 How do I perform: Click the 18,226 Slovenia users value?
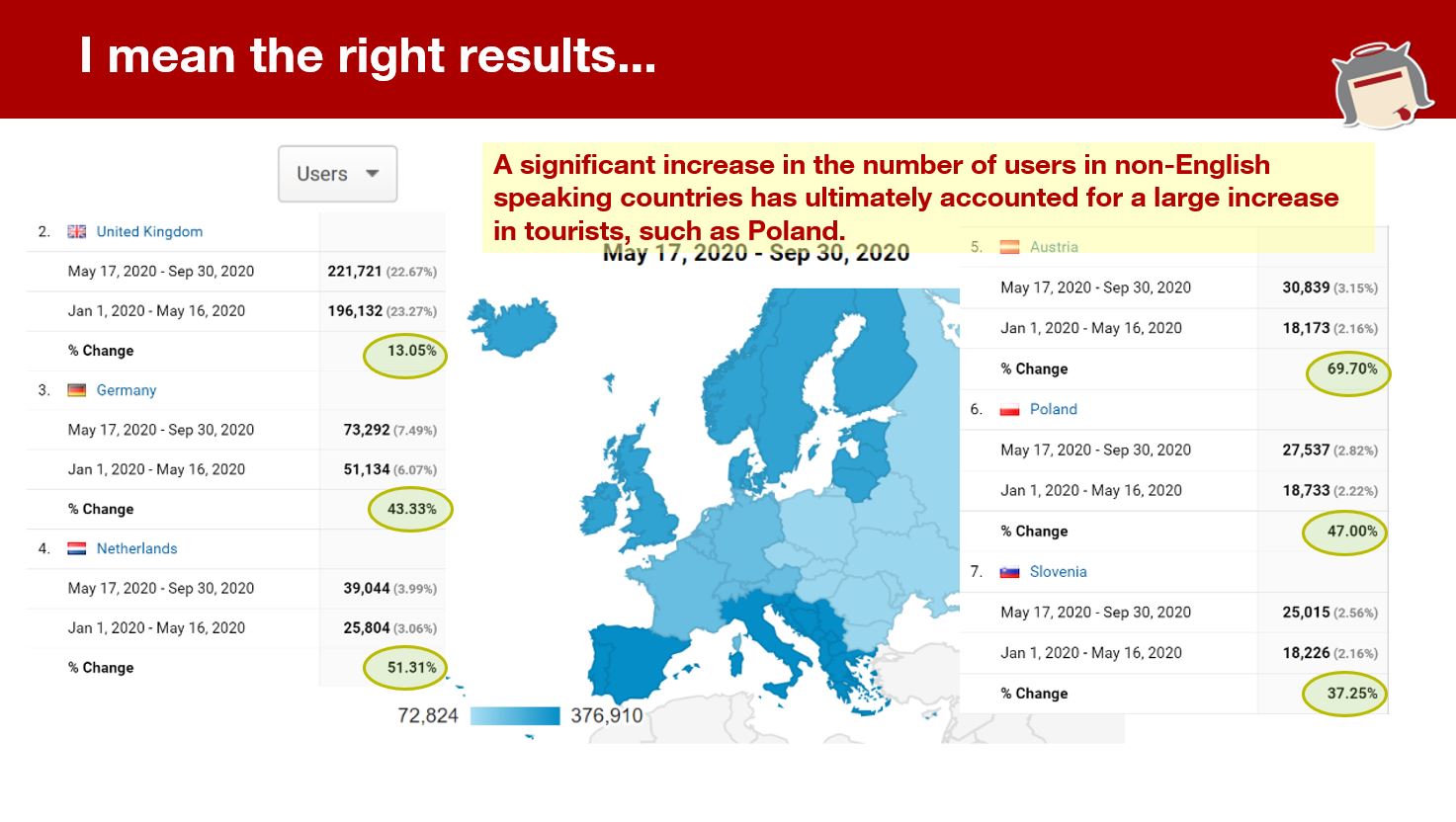tap(1306, 652)
